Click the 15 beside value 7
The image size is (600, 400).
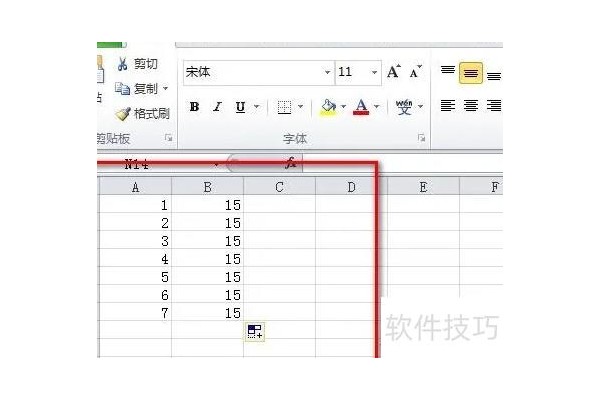pyautogui.click(x=207, y=313)
